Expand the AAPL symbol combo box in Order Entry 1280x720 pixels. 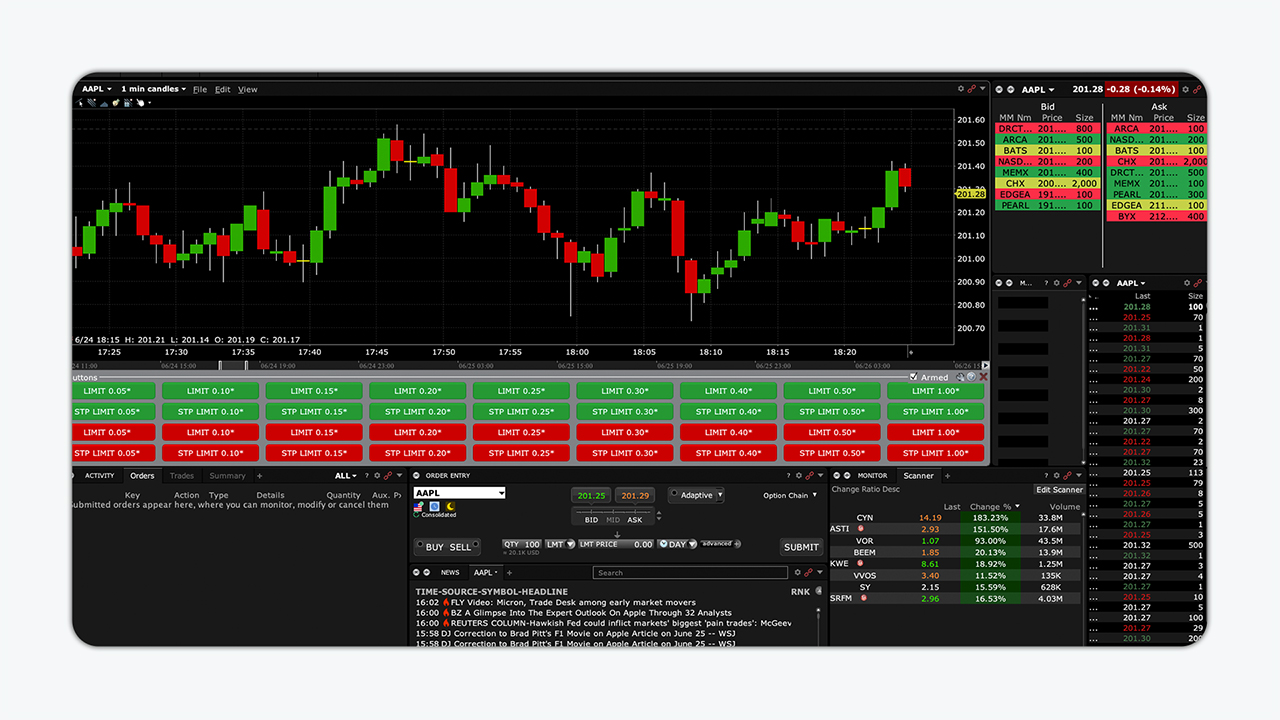(501, 493)
